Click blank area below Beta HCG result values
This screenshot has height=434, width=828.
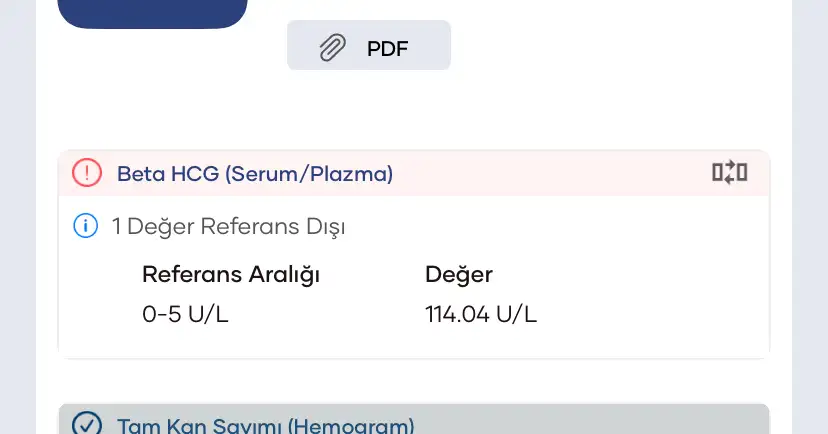(400, 342)
